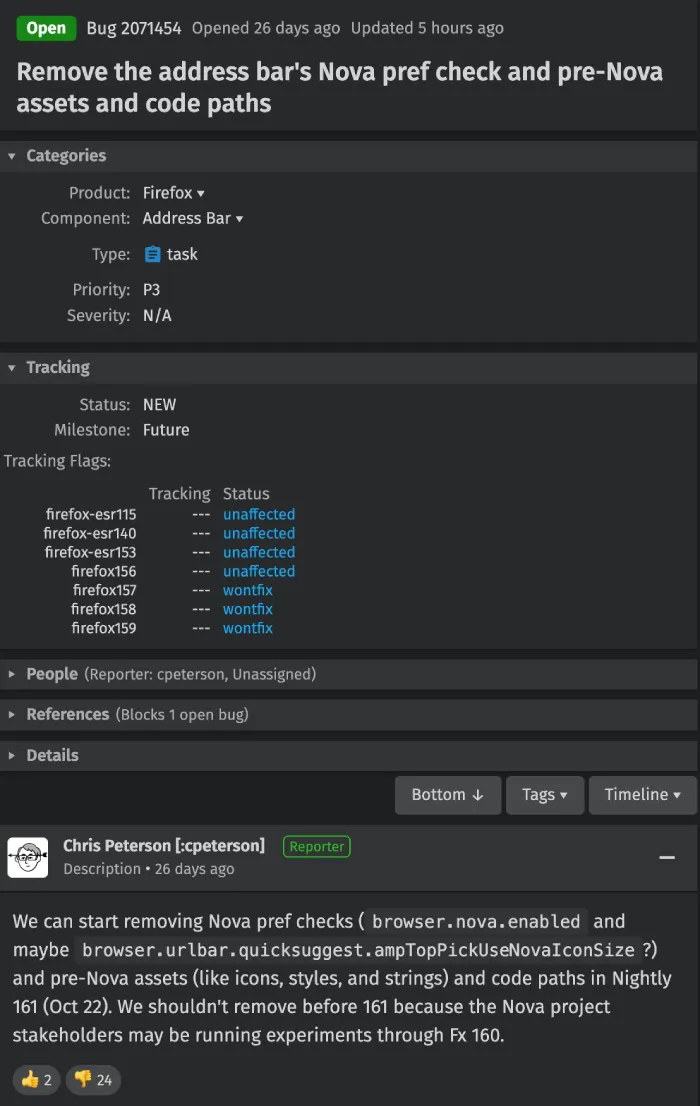
Task: Click wontfix status for firefox157
Action: pyautogui.click(x=248, y=590)
